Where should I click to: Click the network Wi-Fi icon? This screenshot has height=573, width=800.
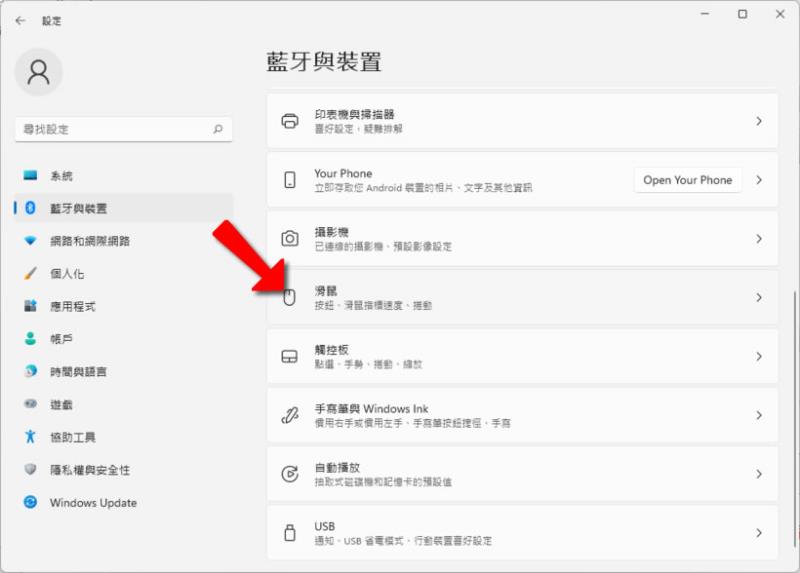click(x=30, y=240)
